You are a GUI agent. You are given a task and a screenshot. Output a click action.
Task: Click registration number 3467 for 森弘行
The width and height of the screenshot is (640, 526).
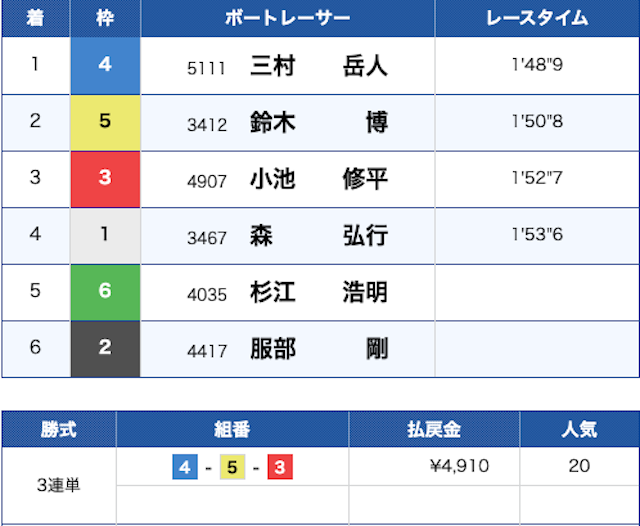point(207,238)
